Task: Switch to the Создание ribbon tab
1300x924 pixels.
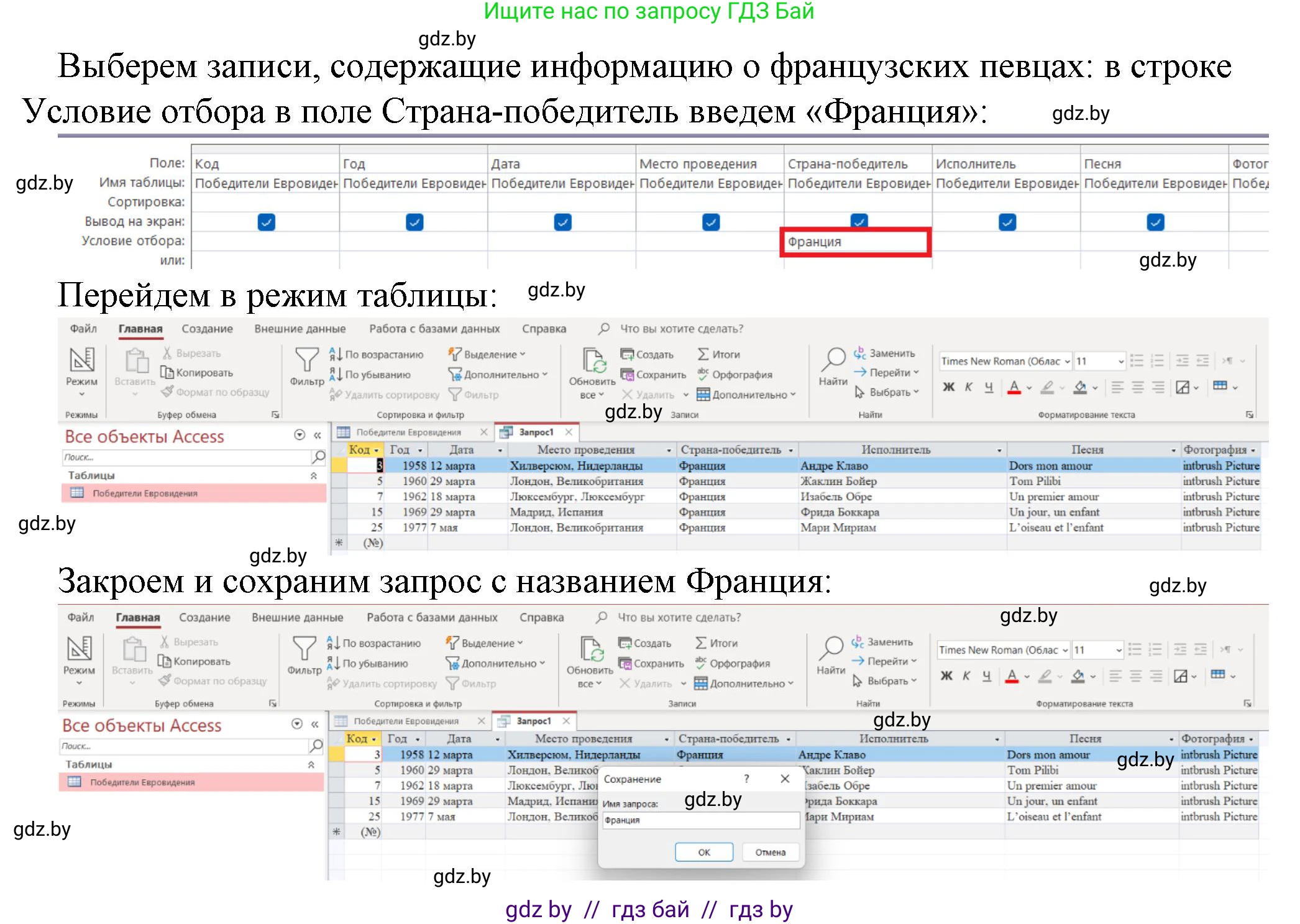Action: [207, 328]
